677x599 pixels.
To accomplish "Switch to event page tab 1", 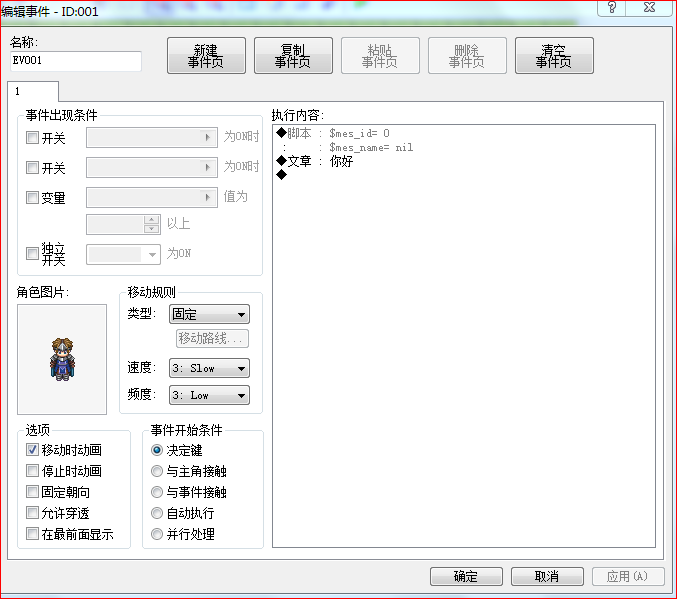I will click(33, 91).
